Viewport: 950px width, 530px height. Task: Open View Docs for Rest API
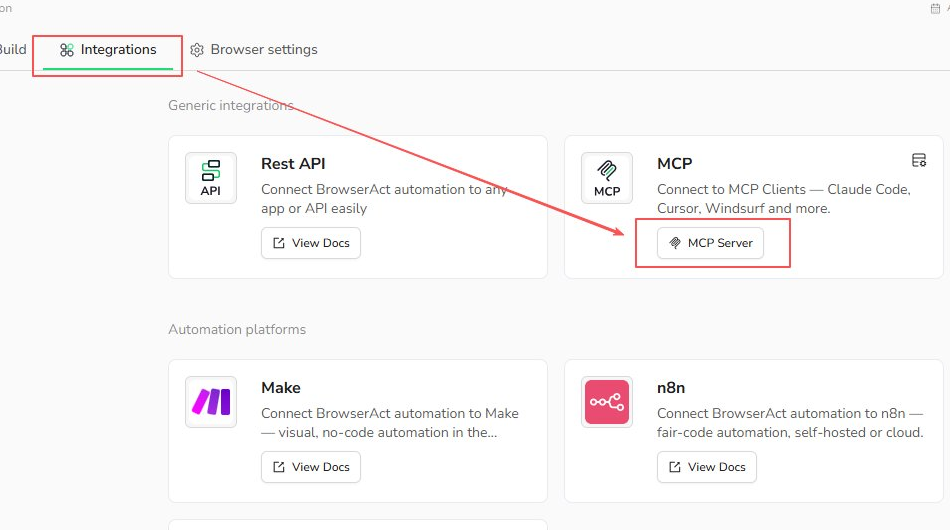click(x=311, y=243)
